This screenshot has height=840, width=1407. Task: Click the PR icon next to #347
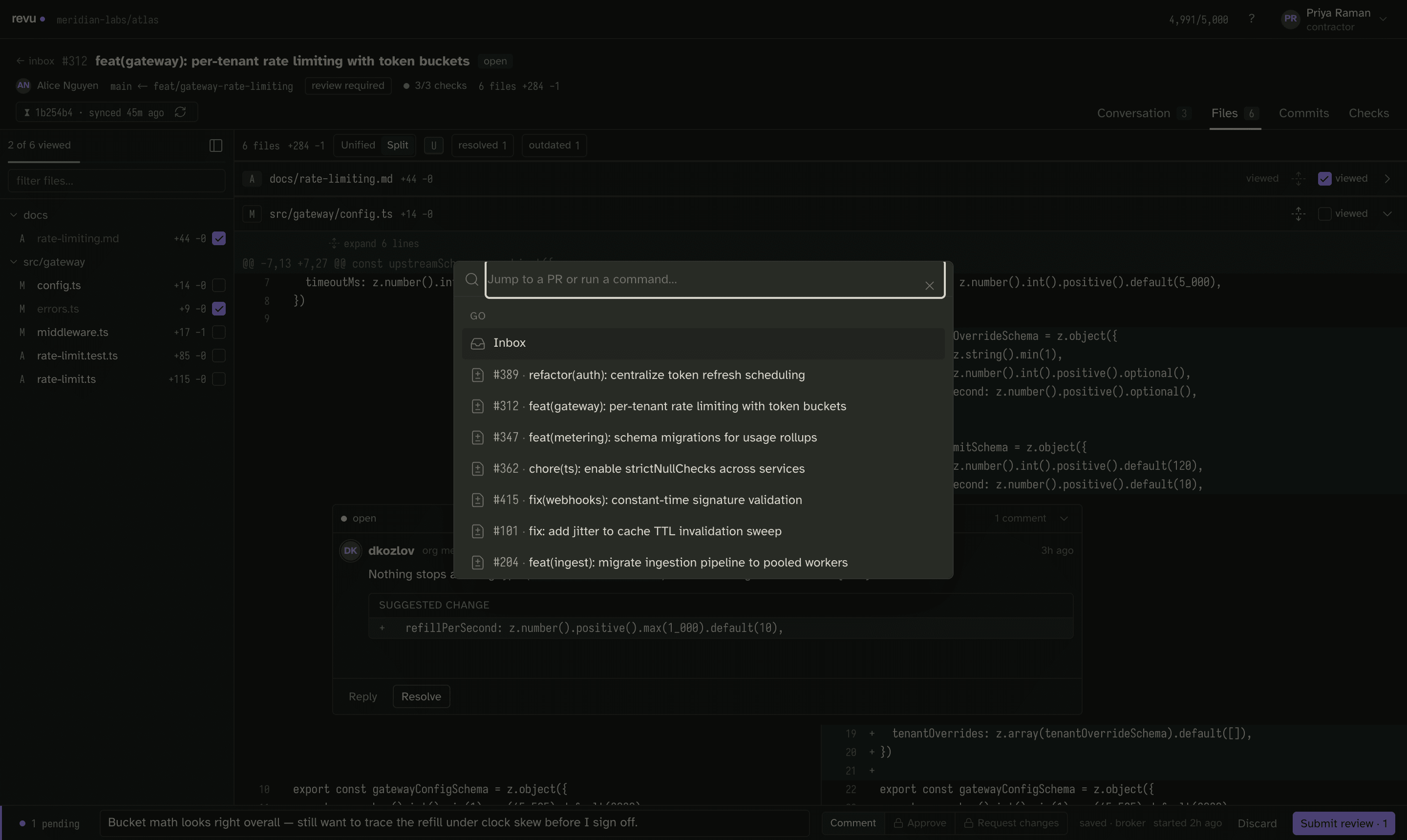click(x=477, y=438)
